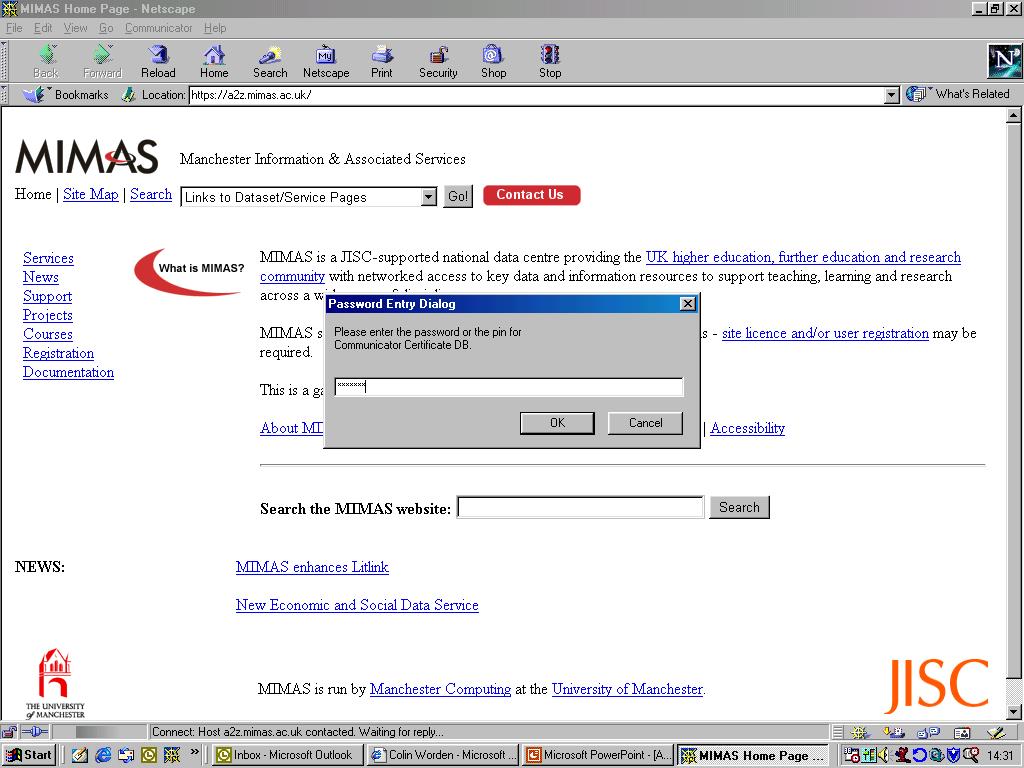Open the Go menu
Image resolution: width=1024 pixels, height=768 pixels.
pos(106,28)
